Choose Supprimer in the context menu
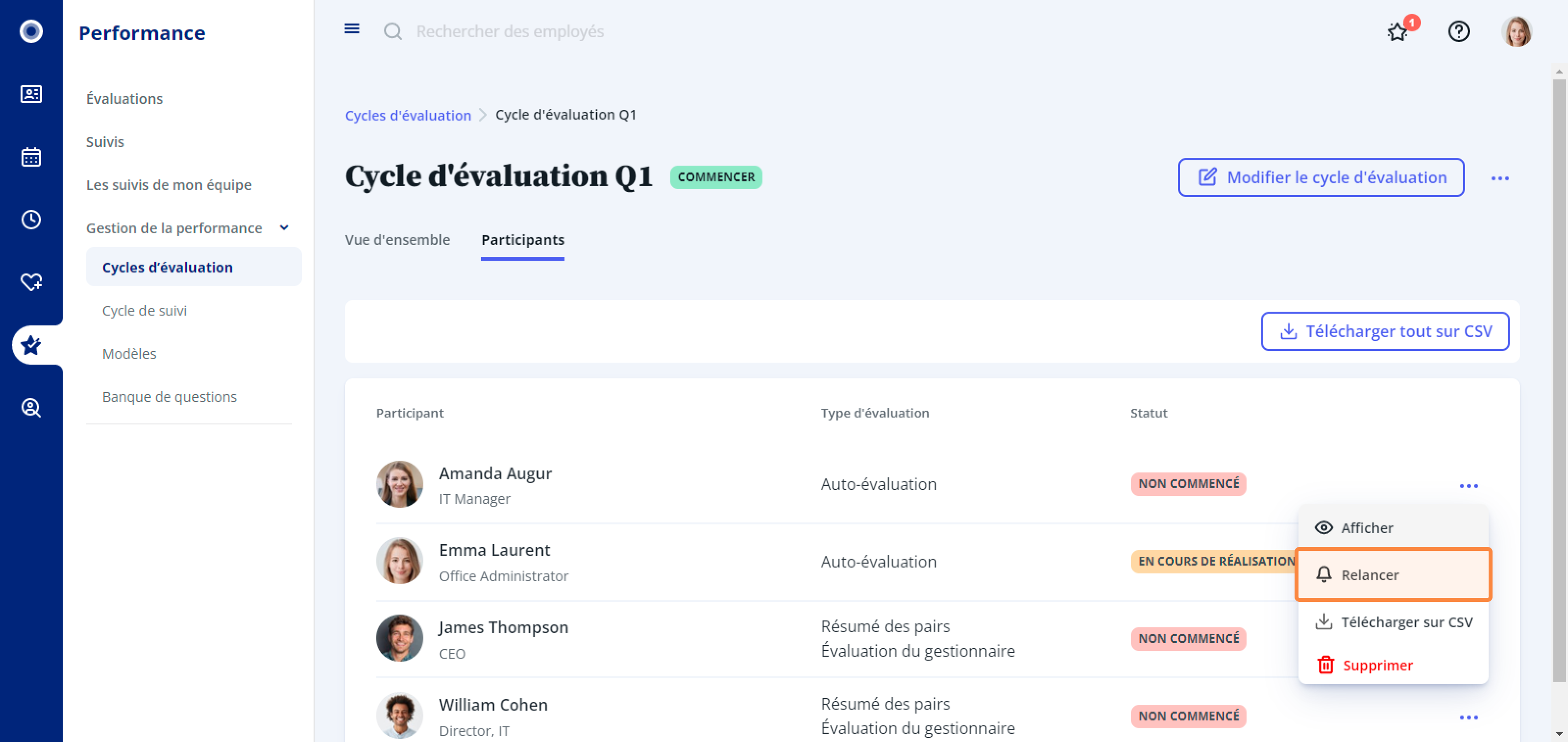Viewport: 1568px width, 742px height. click(x=1377, y=665)
